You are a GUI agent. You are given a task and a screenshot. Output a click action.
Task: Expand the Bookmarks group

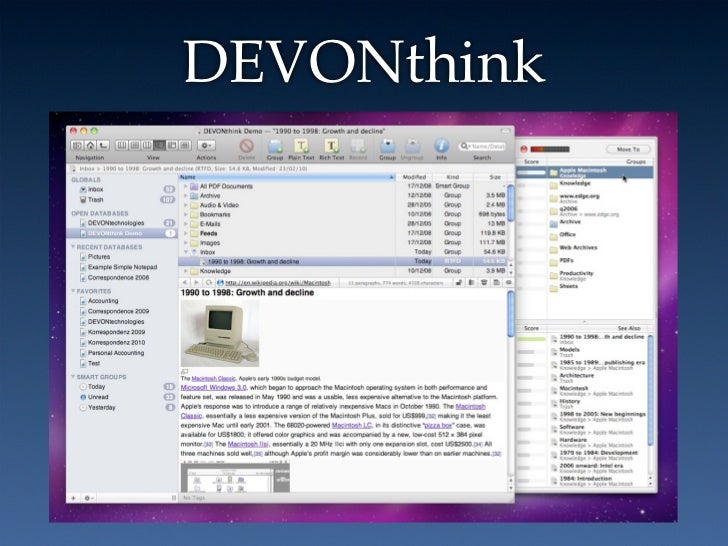185,214
